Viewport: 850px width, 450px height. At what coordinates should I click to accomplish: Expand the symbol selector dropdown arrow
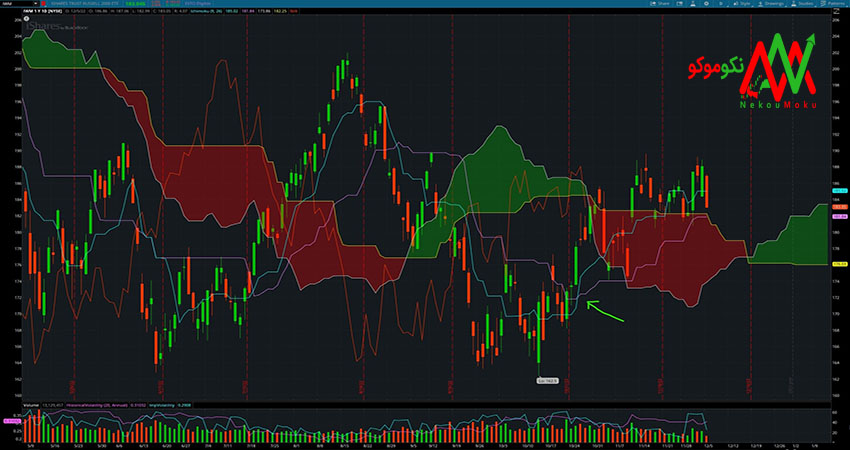click(x=36, y=5)
